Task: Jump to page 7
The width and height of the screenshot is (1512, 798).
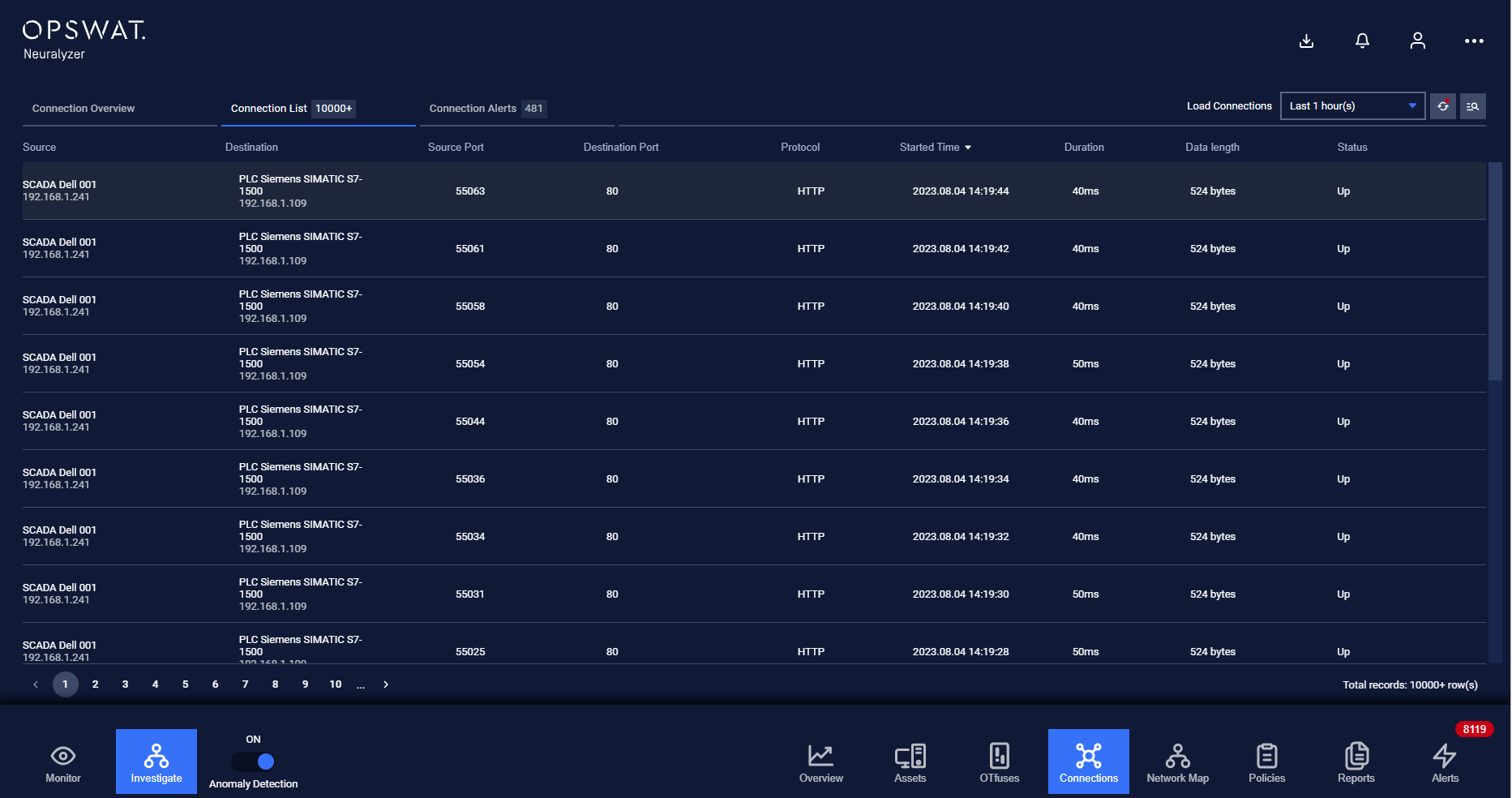Action: [246, 684]
